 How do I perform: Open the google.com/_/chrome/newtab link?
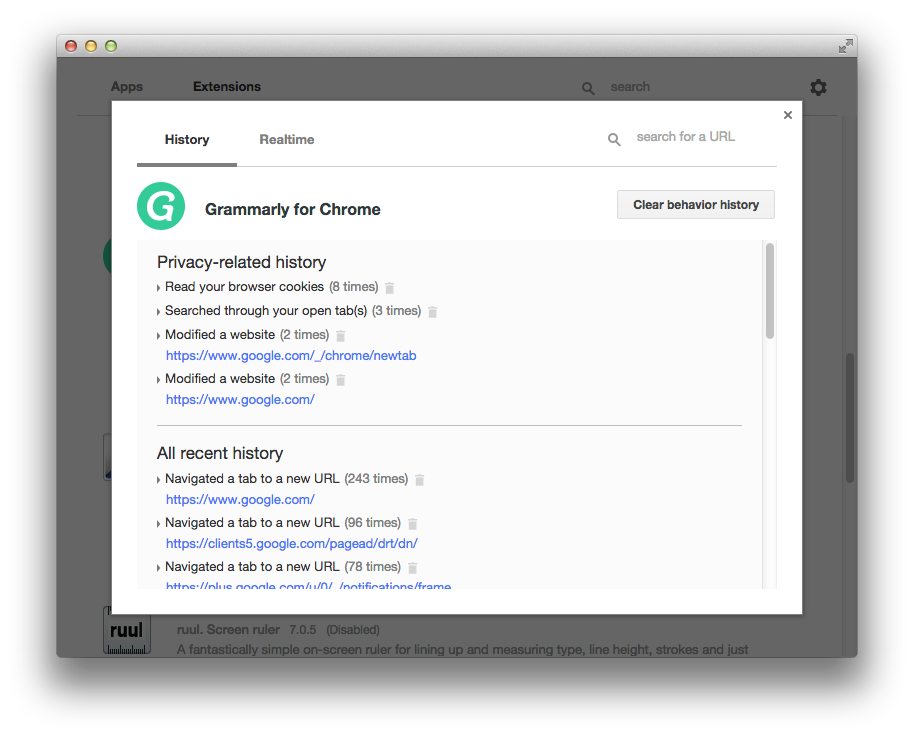click(291, 356)
